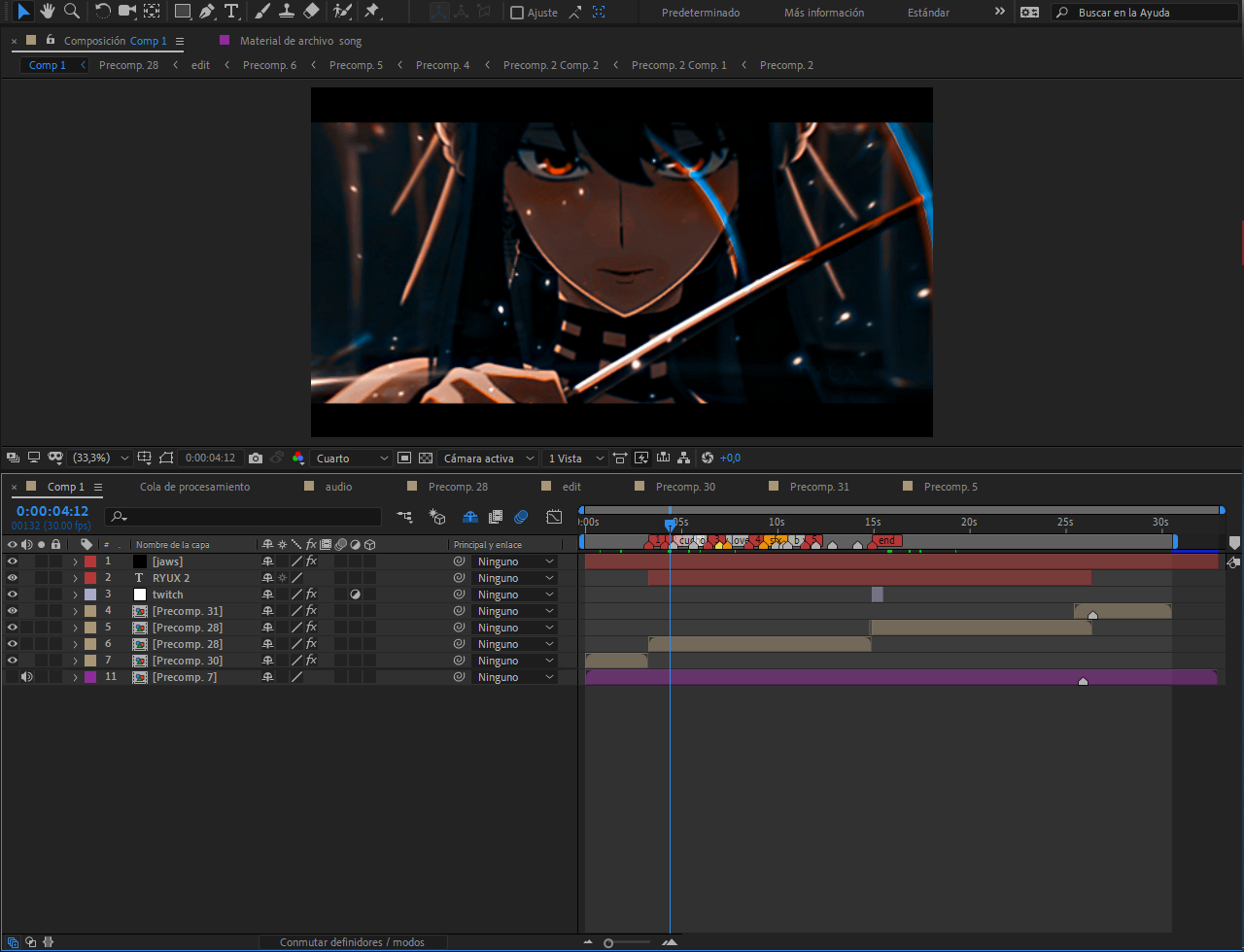Click the composition mini-flowchart icon in timeline
The height and width of the screenshot is (952, 1244).
404,517
